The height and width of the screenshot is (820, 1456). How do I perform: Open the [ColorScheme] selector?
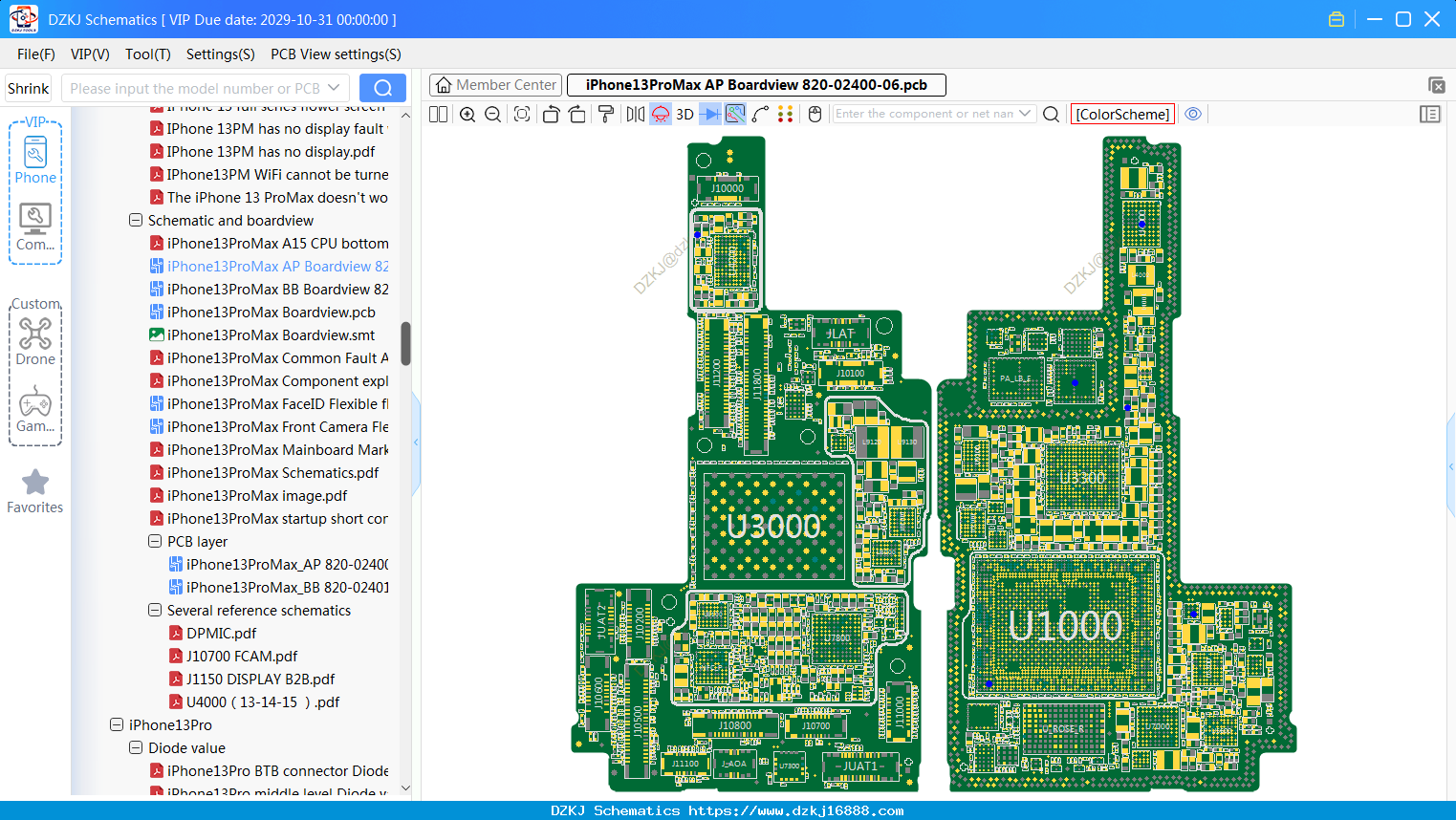(x=1122, y=114)
